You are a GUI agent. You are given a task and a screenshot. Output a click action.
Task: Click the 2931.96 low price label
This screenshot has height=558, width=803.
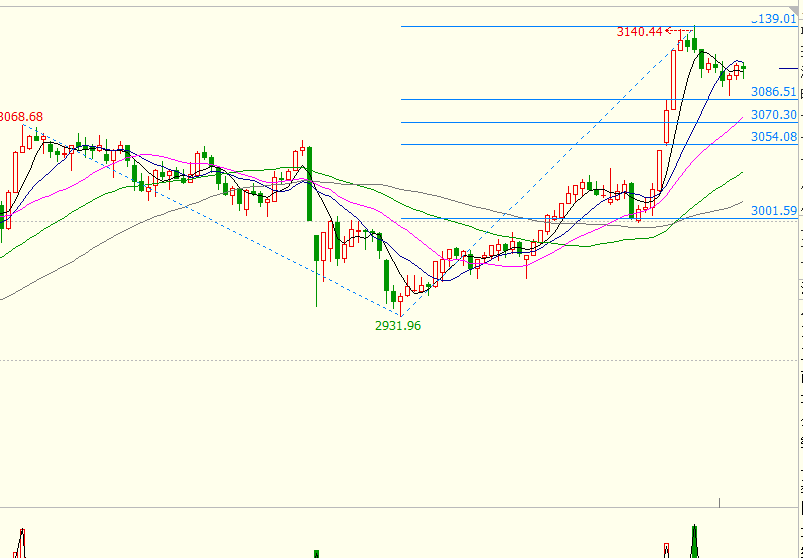pos(398,326)
